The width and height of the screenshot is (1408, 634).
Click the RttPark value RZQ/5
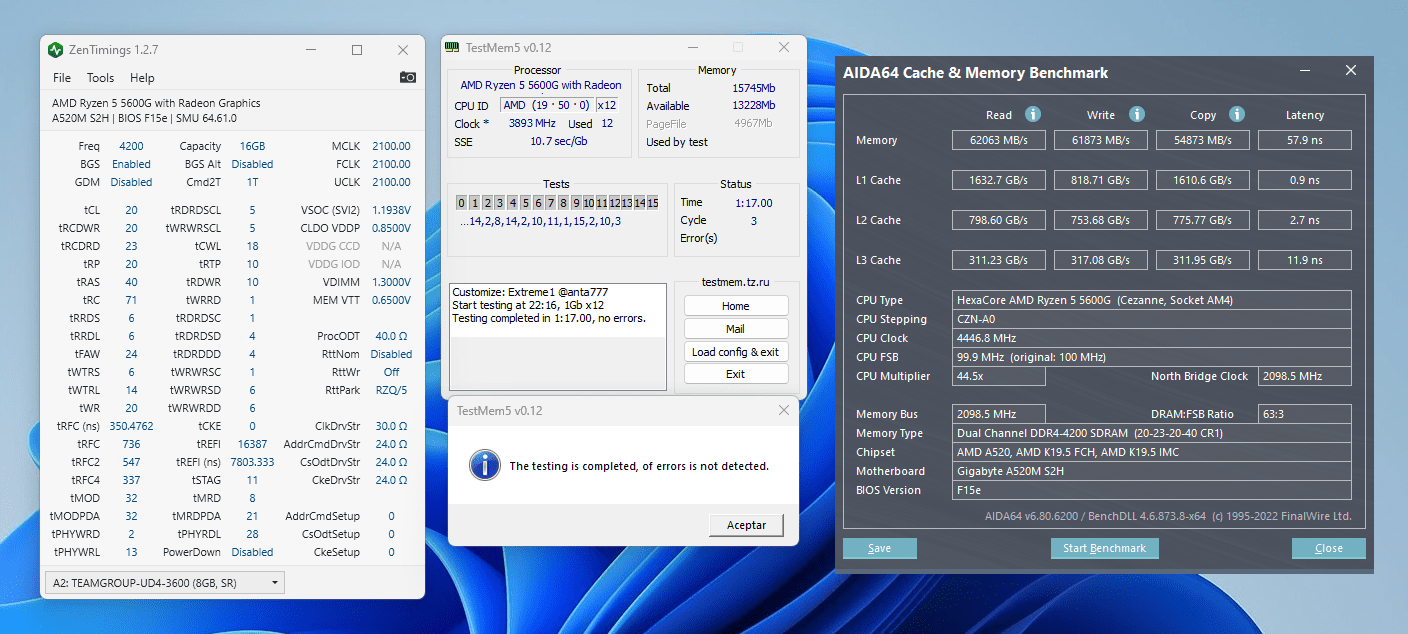click(391, 390)
